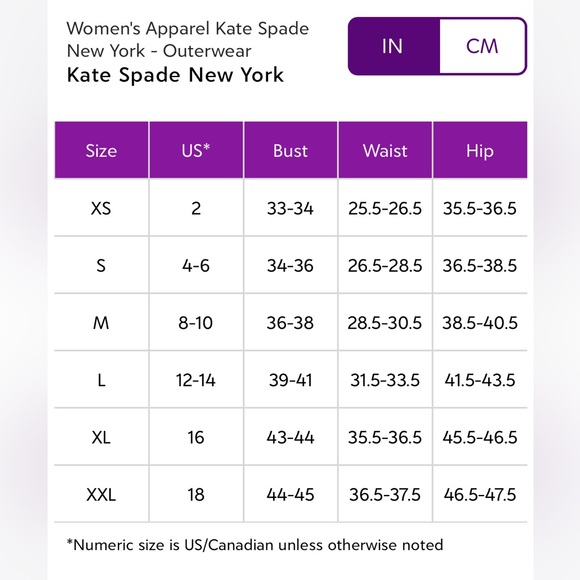This screenshot has width=580, height=580.
Task: Select the 12-14 US size cell
Action: tap(196, 380)
